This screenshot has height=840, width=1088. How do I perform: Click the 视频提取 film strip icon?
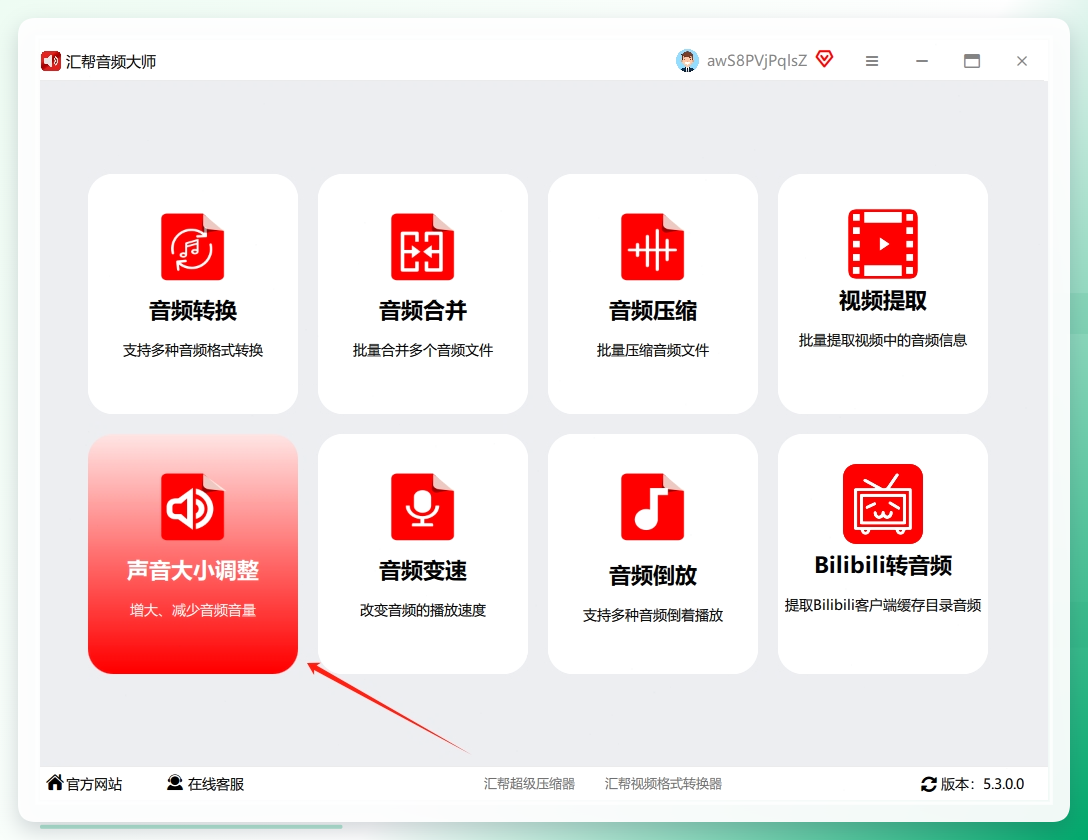tap(883, 243)
